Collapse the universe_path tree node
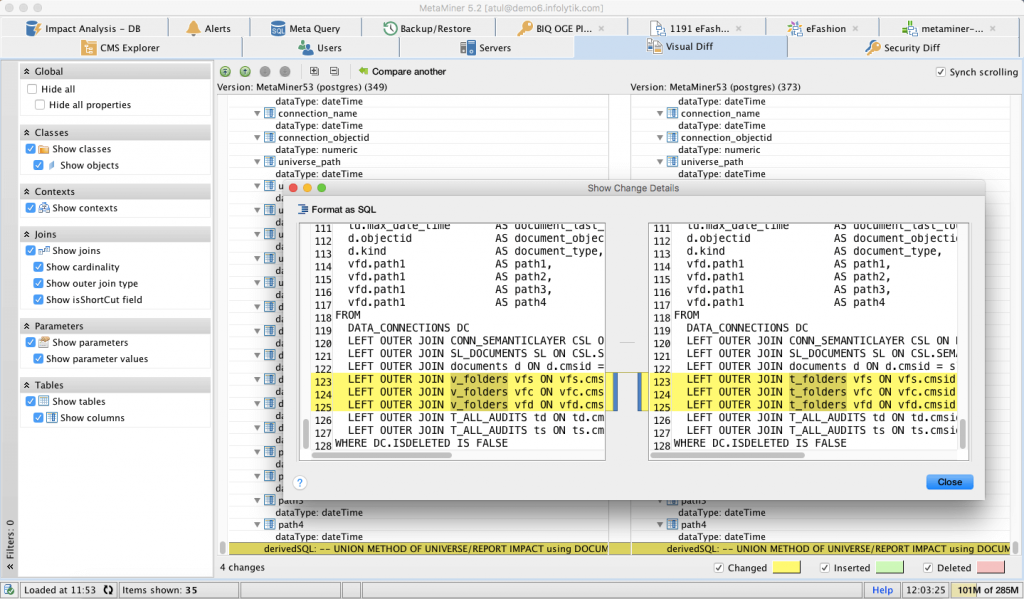The image size is (1024, 599). (x=258, y=161)
